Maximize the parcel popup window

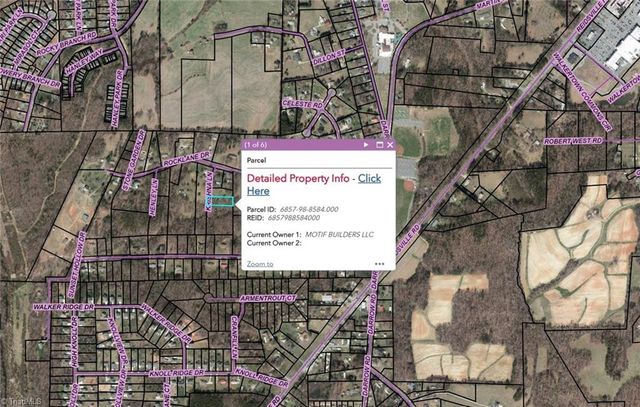(379, 145)
